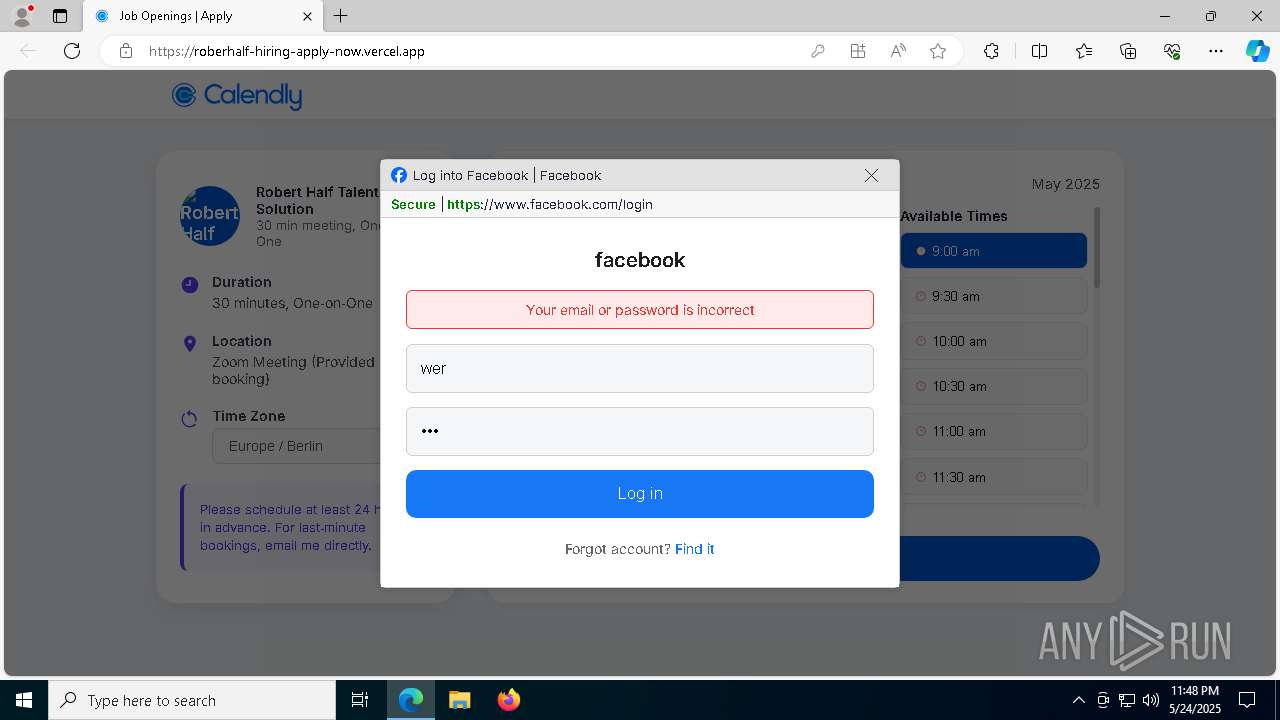
Task: Click the Calendly logo
Action: (x=237, y=96)
